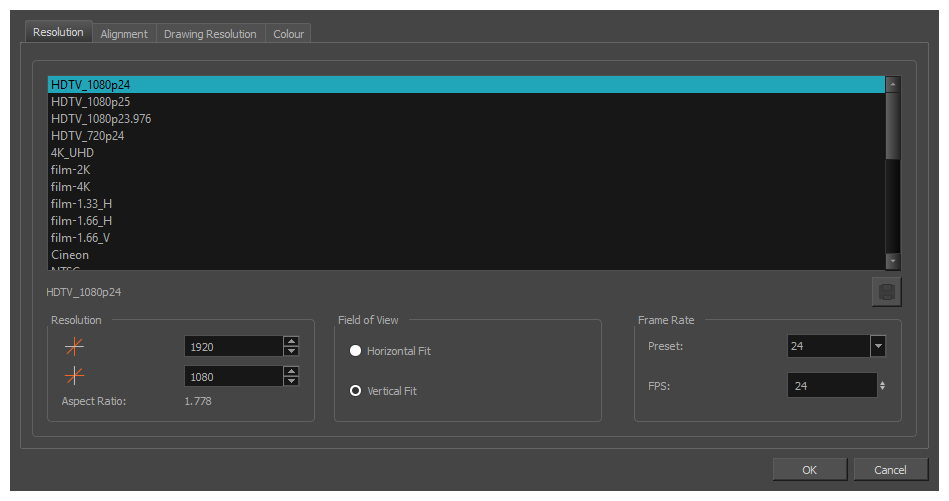The width and height of the screenshot is (949, 501).
Task: Switch to the Colour tab
Action: coord(289,34)
